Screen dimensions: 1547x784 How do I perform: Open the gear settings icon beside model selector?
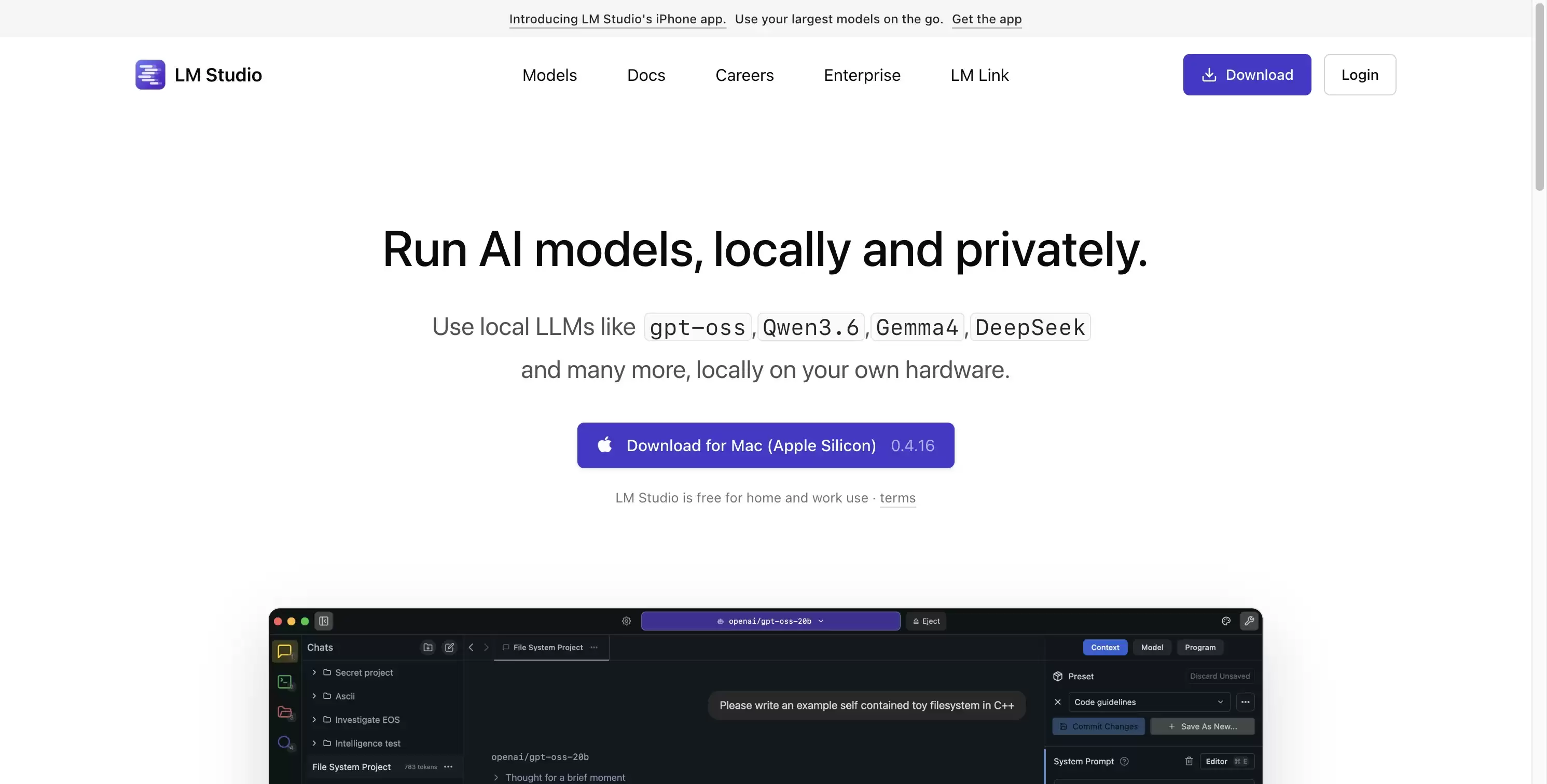(x=626, y=621)
